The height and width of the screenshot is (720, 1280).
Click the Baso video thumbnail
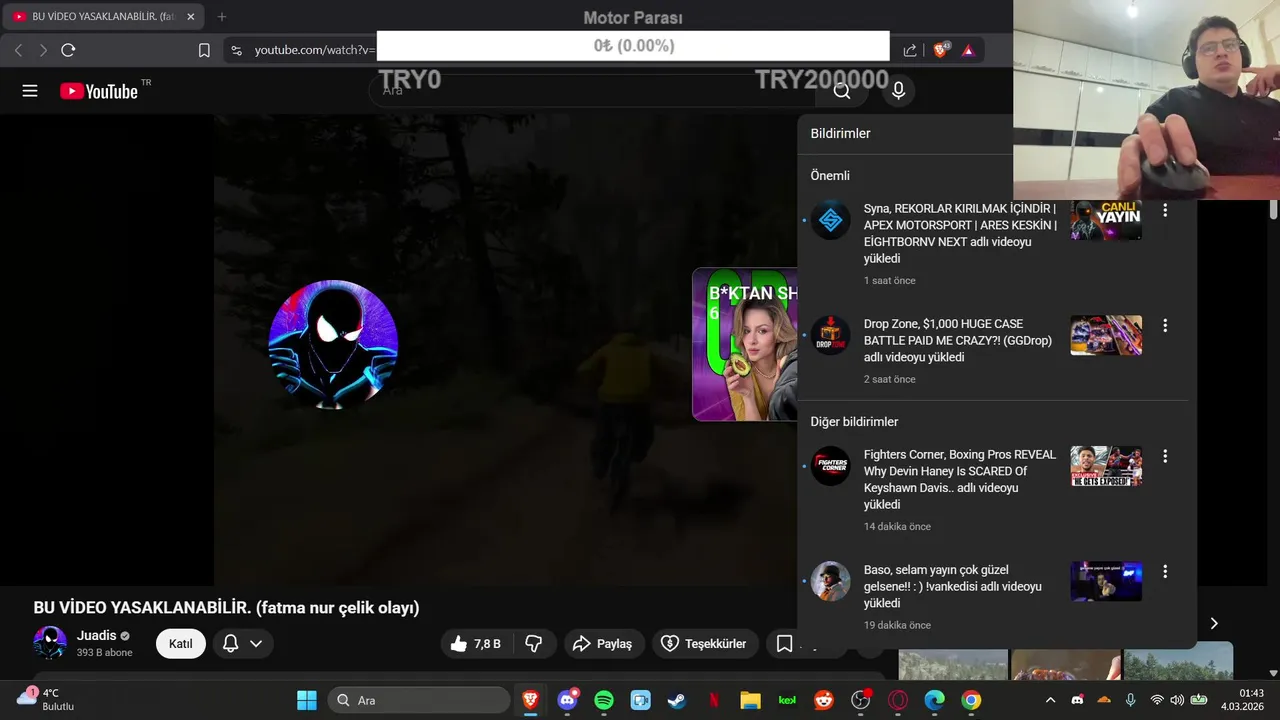1106,581
